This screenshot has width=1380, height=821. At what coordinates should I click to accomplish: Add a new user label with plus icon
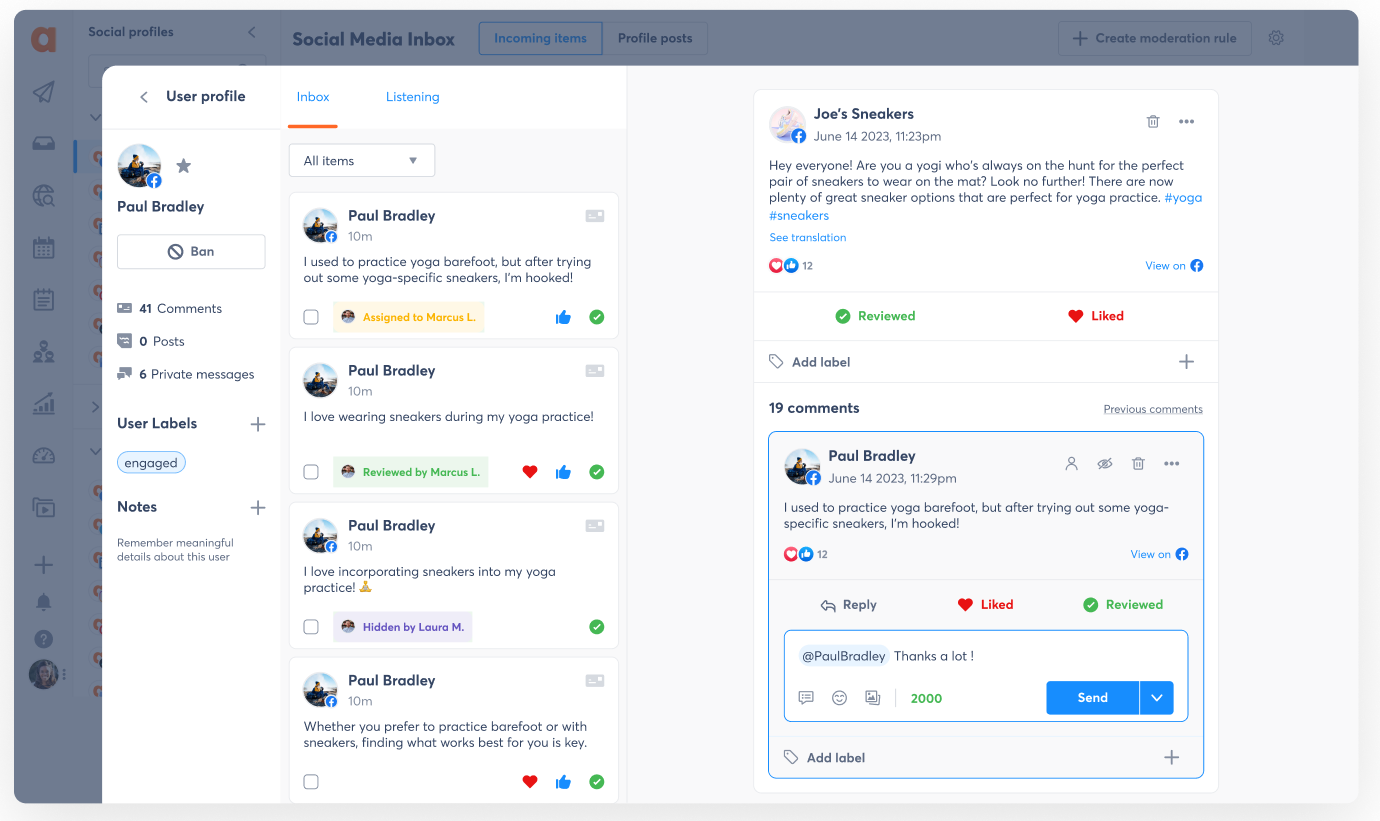click(257, 424)
